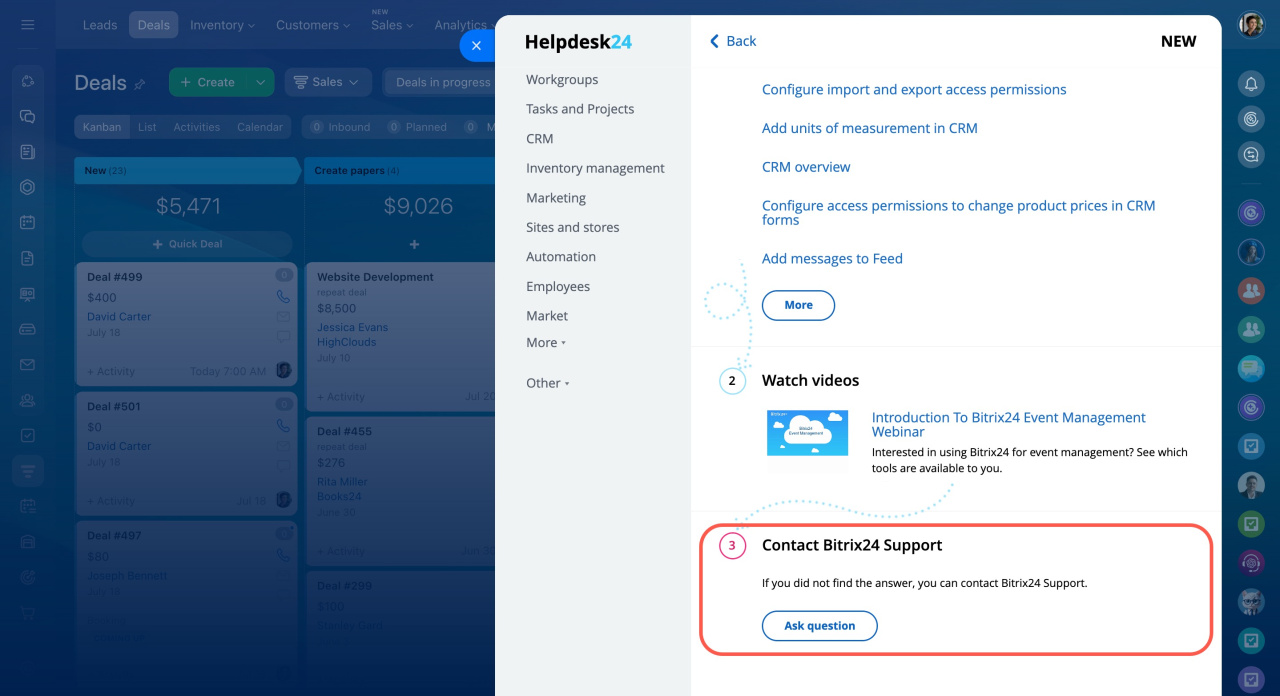Open 'Add units of measurement in CRM' article
1280x696 pixels.
(x=870, y=128)
